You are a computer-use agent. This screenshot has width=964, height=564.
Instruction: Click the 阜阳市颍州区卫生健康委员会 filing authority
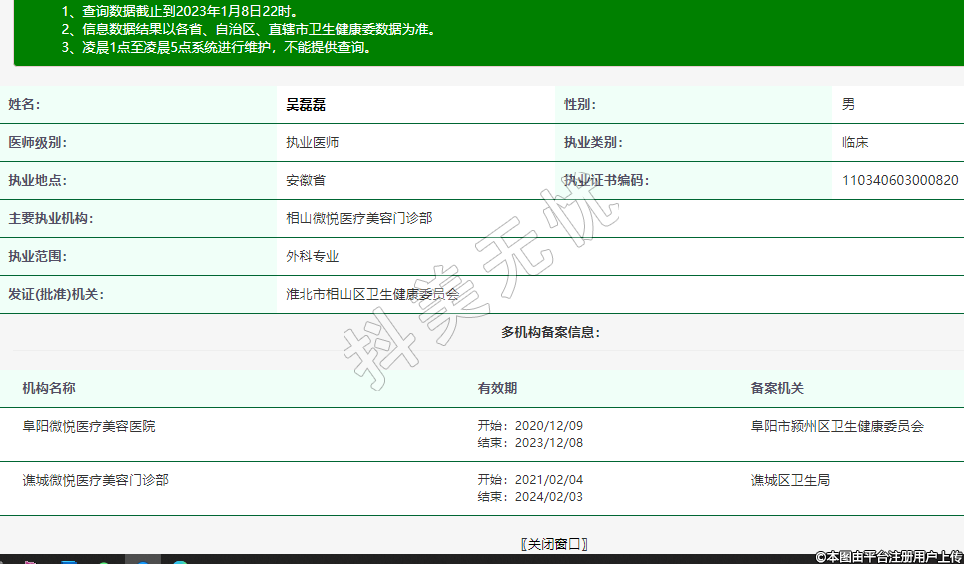[x=837, y=426]
